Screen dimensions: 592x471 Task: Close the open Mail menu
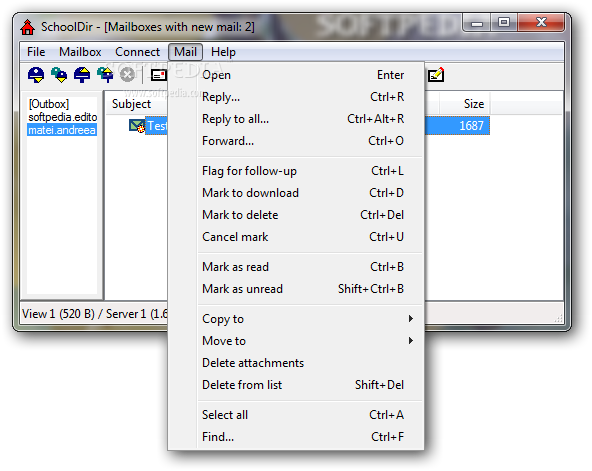click(x=185, y=52)
